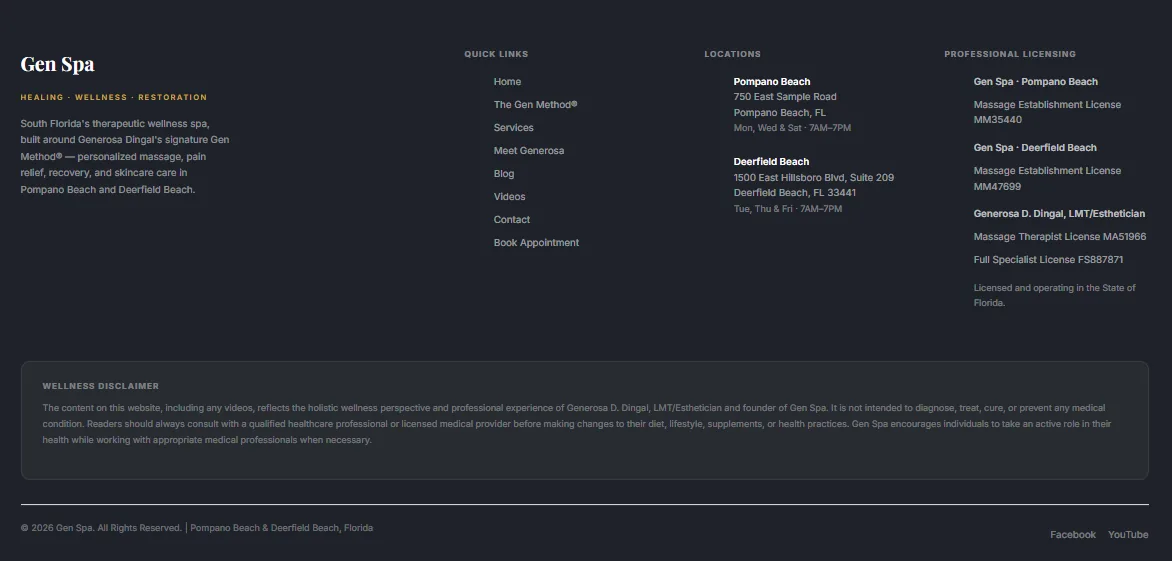Click Gen Spa · Deerfield Beach licensing title
Screen dimensions: 1172x561
pos(1034,148)
